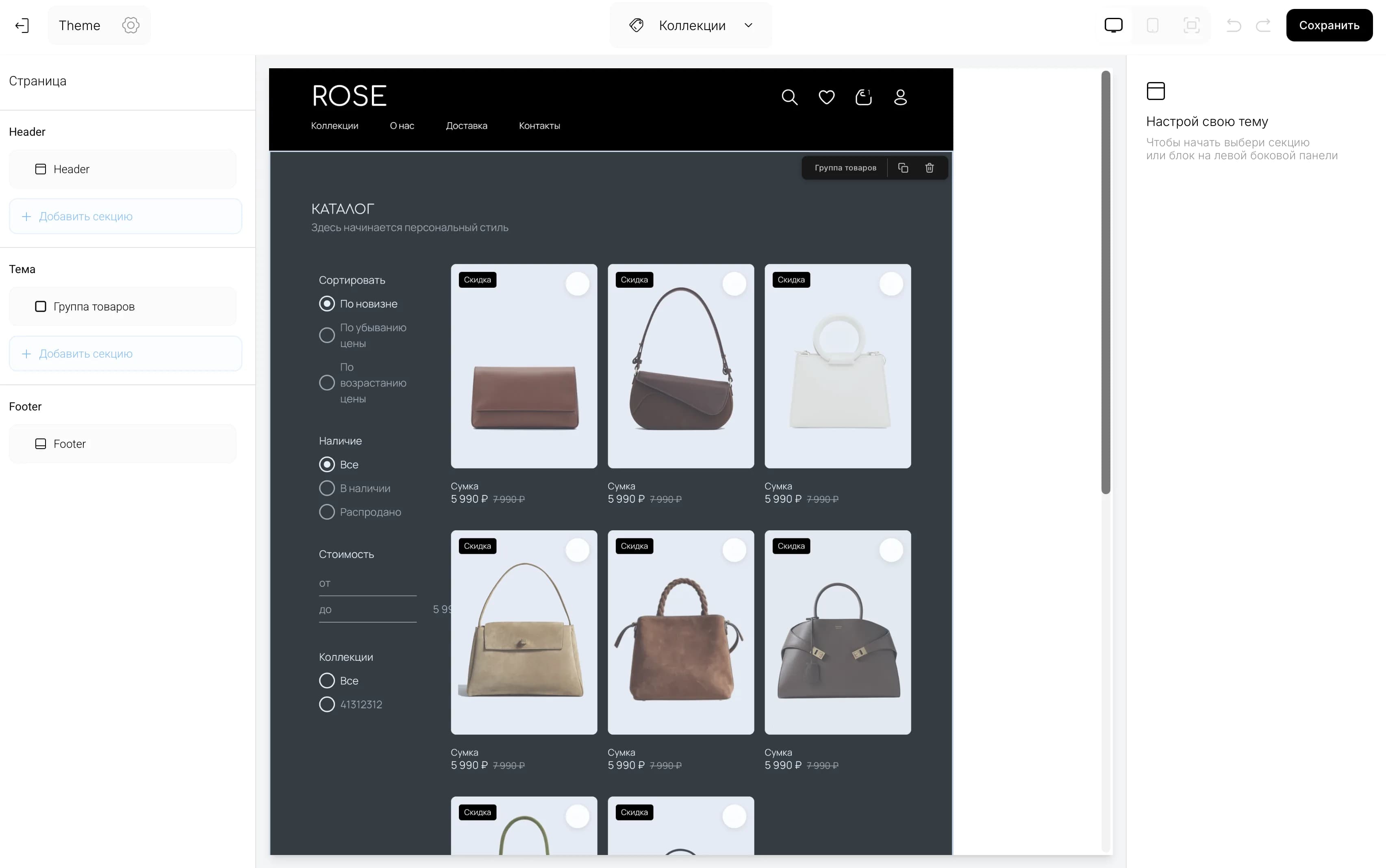Screen dimensions: 1386x868
Task: Select collection '41312312' radio
Action: (x=327, y=704)
